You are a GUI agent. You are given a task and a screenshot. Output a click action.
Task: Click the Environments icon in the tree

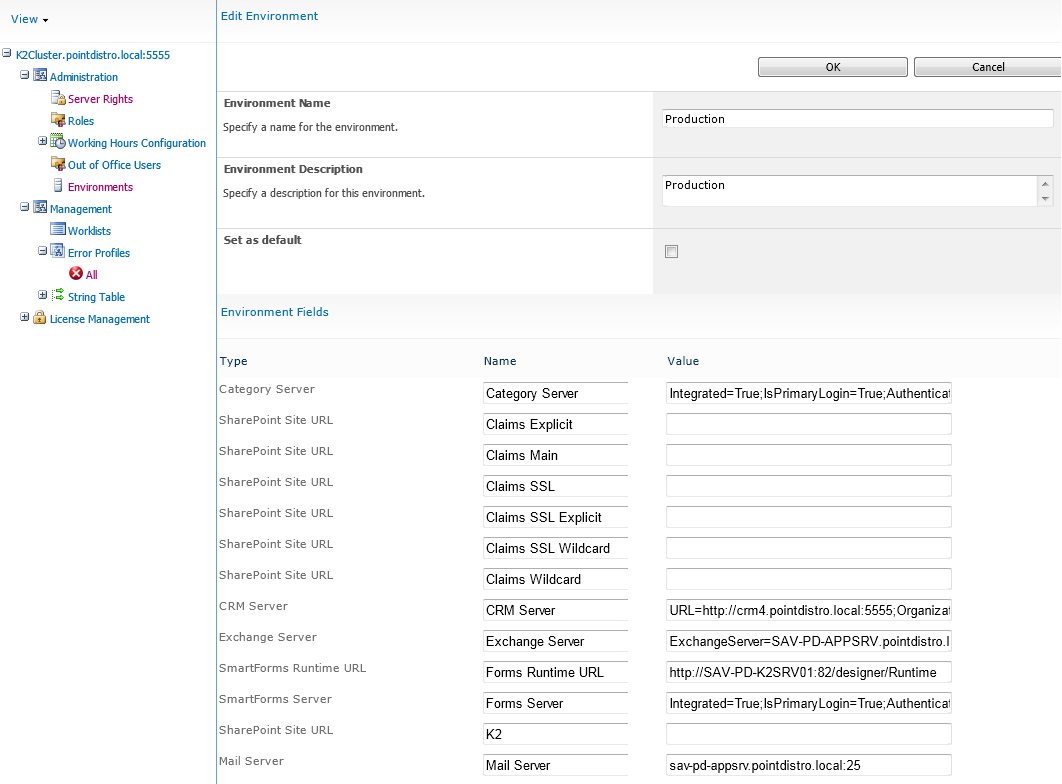point(58,187)
